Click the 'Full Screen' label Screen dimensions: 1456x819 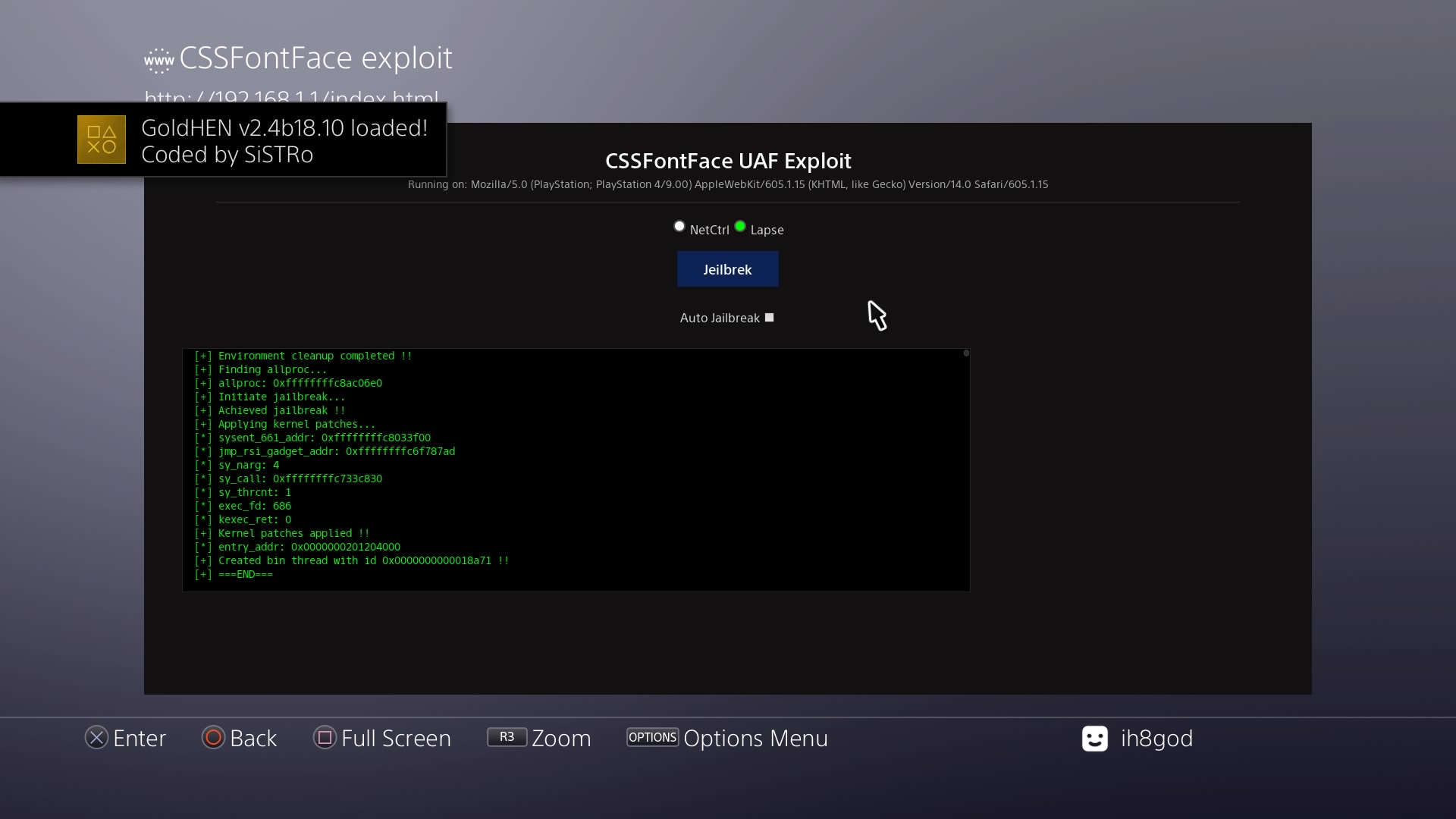(396, 739)
